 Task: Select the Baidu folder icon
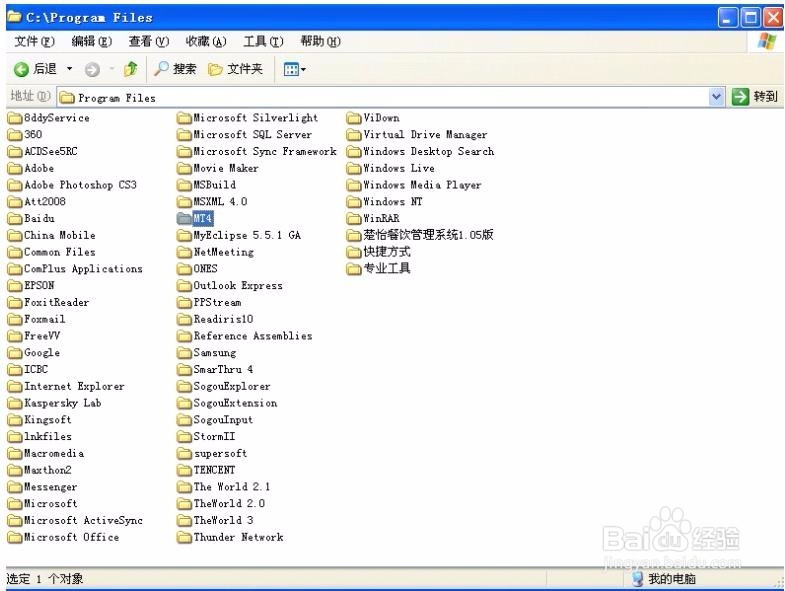click(15, 218)
